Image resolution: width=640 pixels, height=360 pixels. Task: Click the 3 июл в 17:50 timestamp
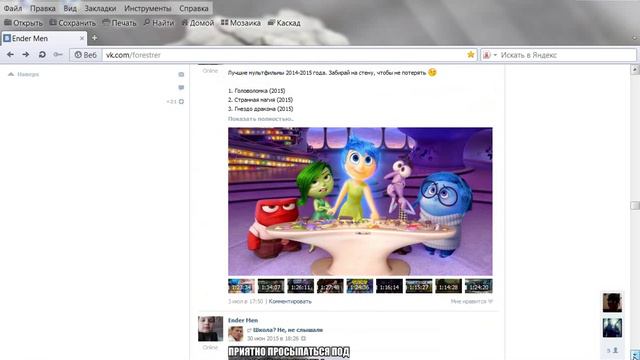point(245,302)
